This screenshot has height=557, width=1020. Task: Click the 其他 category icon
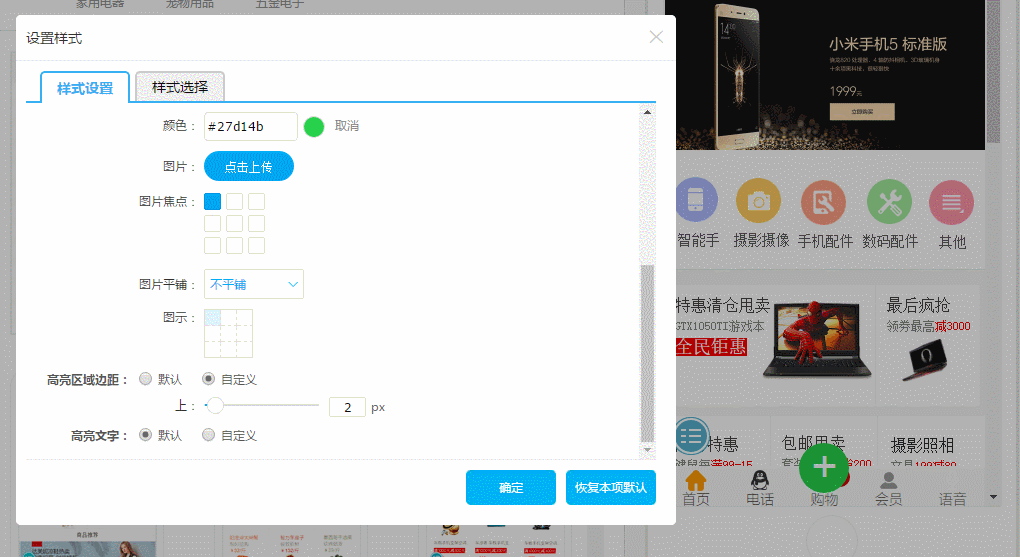pyautogui.click(x=951, y=203)
